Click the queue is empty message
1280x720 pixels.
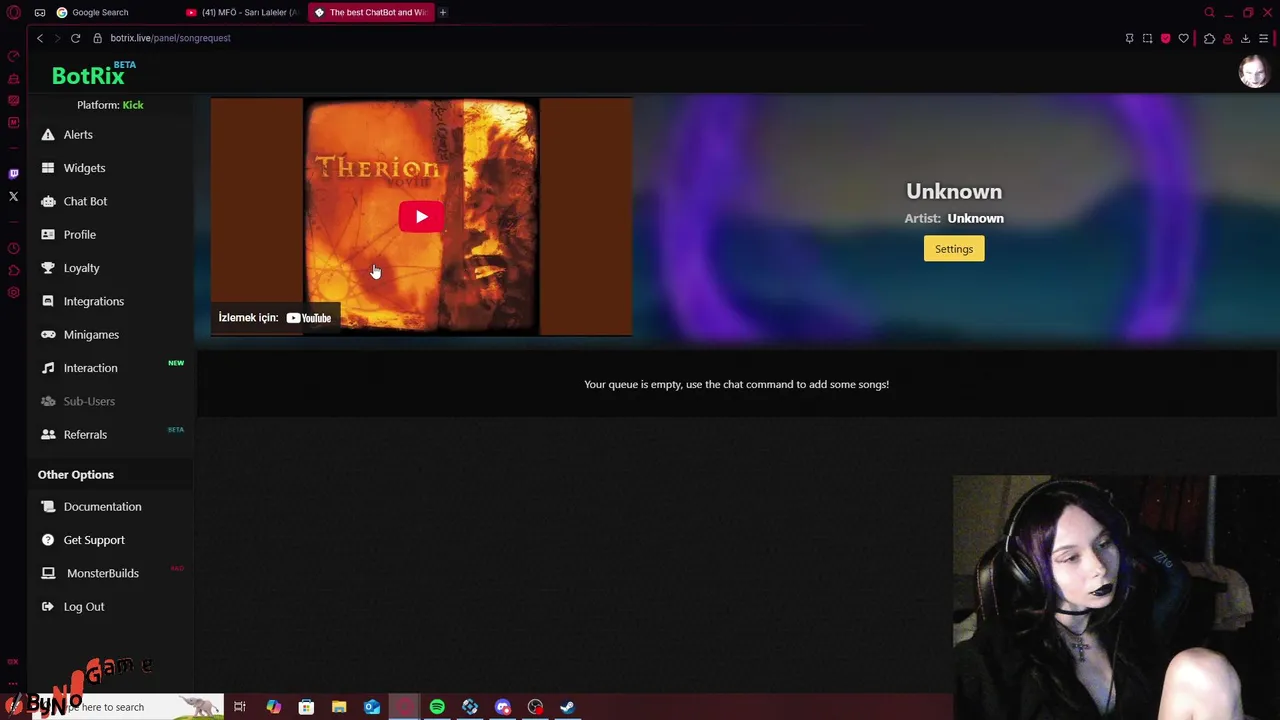(736, 384)
